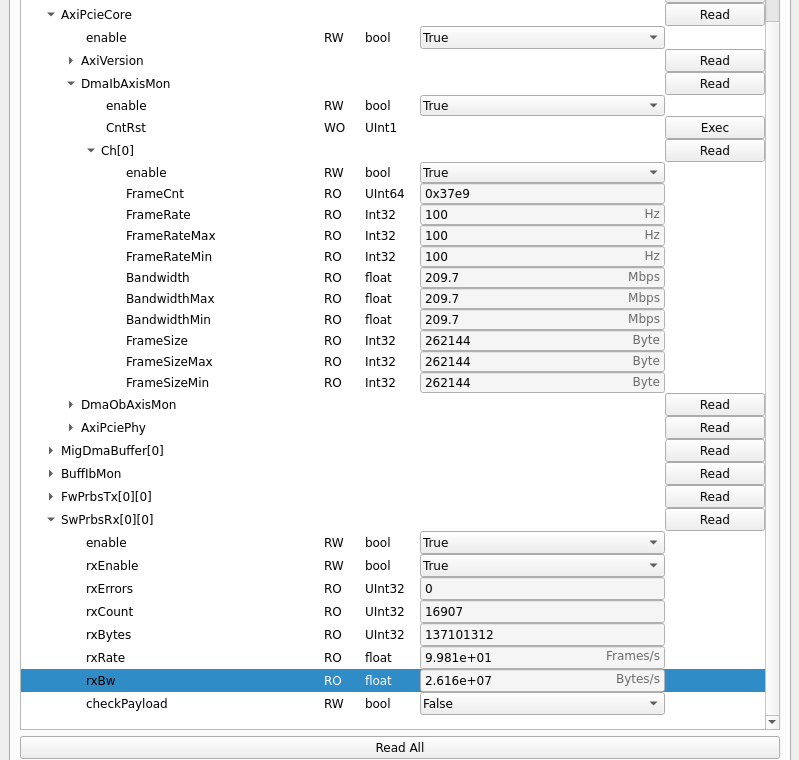Click Exec button for CntRst

[x=714, y=128]
